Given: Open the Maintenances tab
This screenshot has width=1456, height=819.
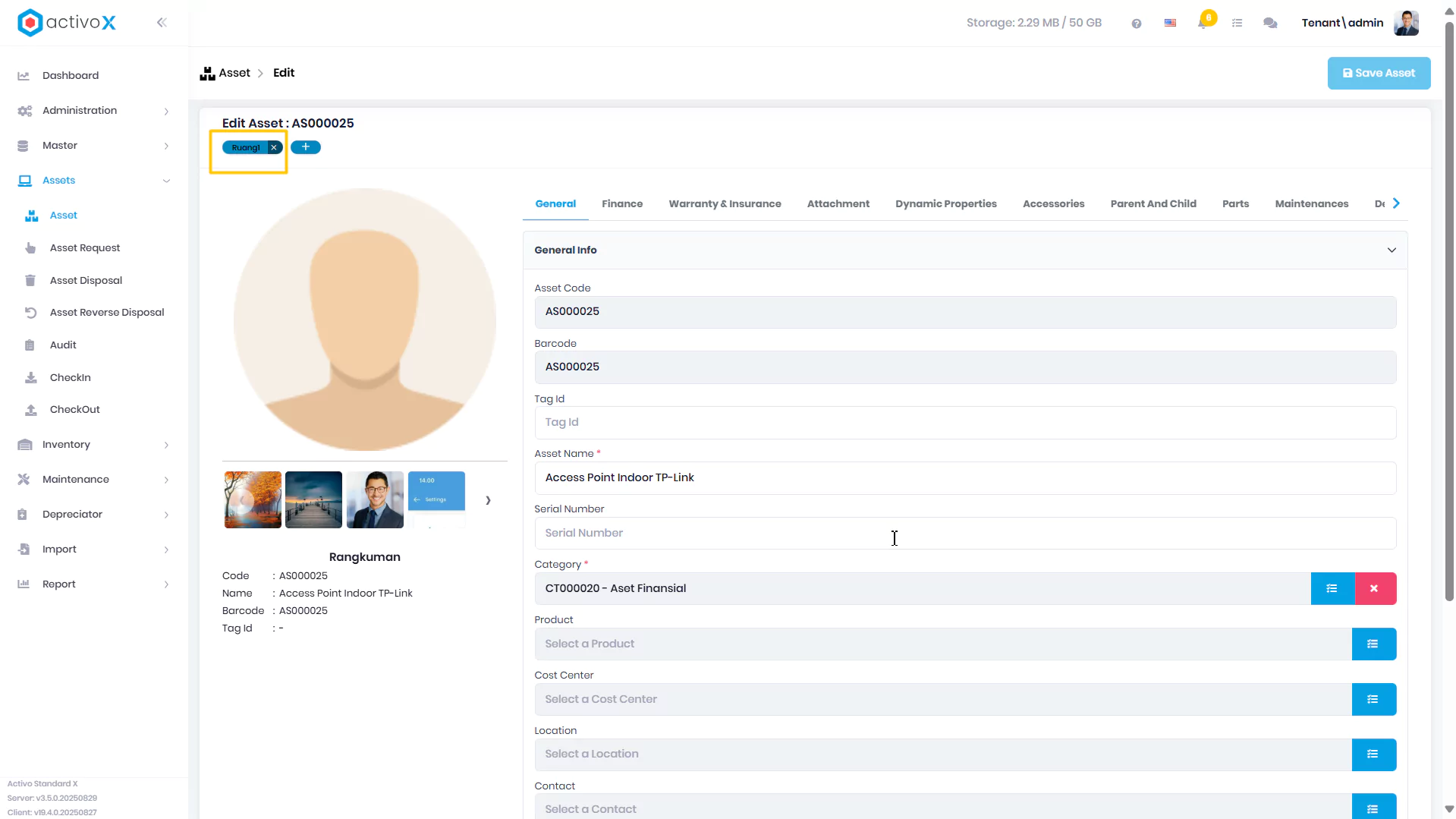Looking at the screenshot, I should (x=1311, y=203).
